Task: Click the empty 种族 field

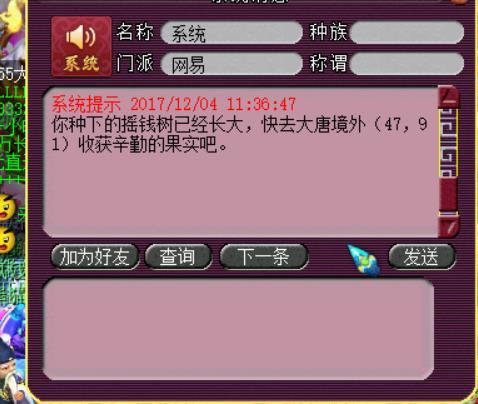Action: tap(407, 33)
